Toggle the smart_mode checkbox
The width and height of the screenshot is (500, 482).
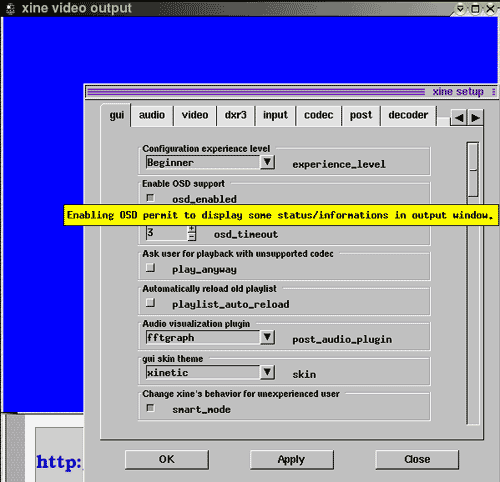coord(150,408)
